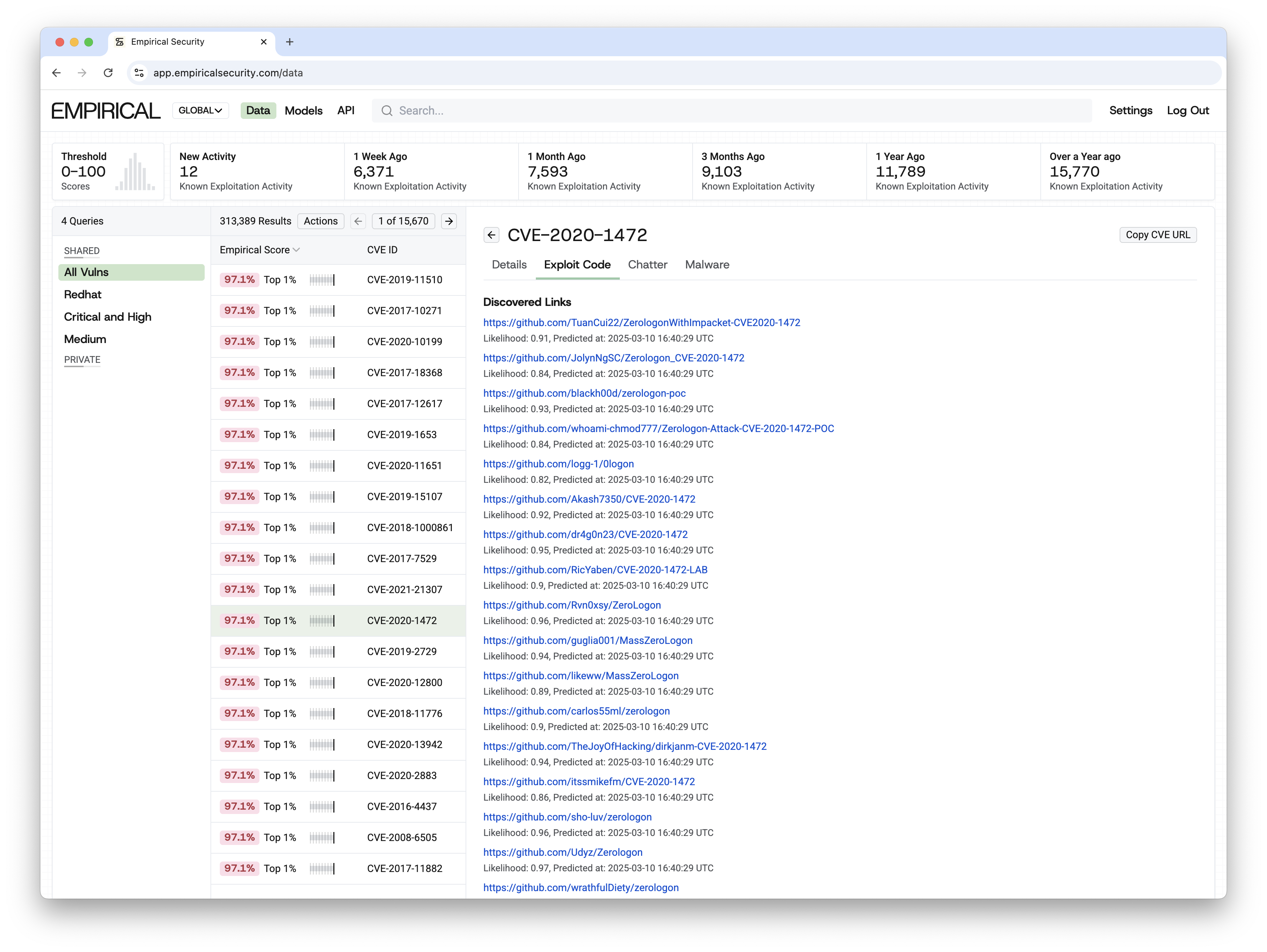Click the back arrow beside CVE-2020-1472 title
Screen dimensions: 1267x952
pyautogui.click(x=491, y=235)
